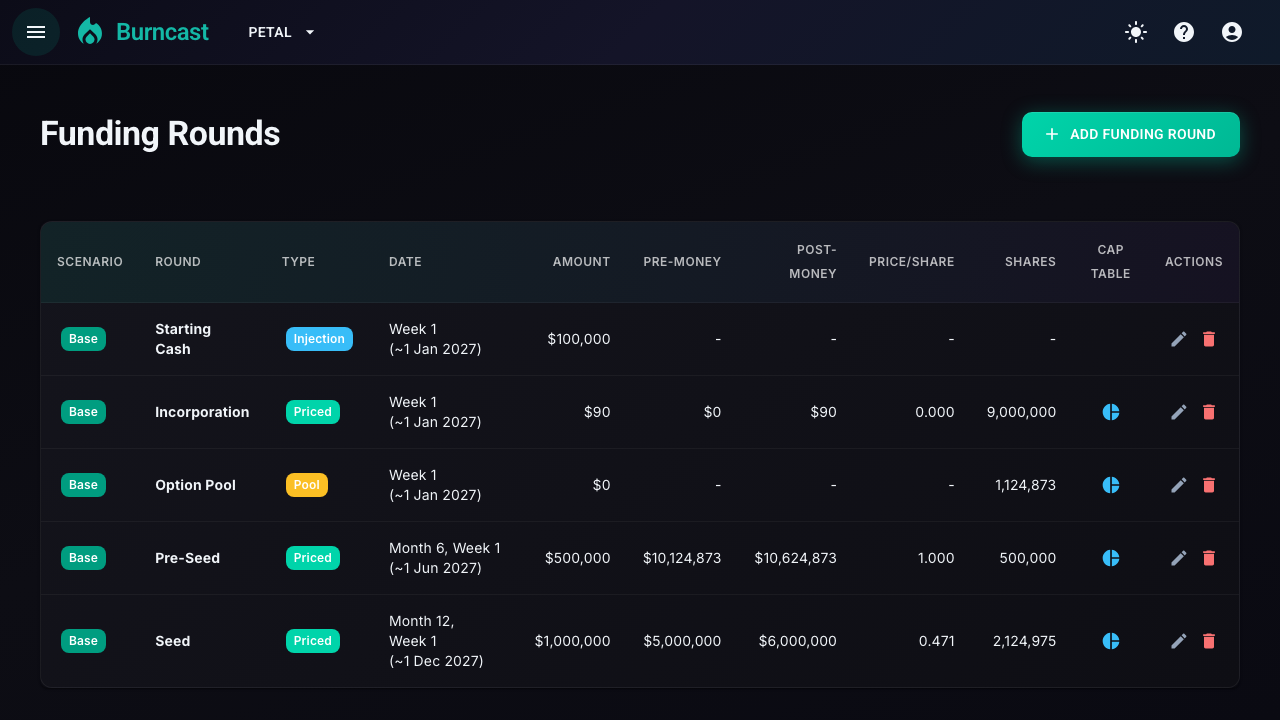
Task: Click the Round column header
Action: [x=178, y=262]
